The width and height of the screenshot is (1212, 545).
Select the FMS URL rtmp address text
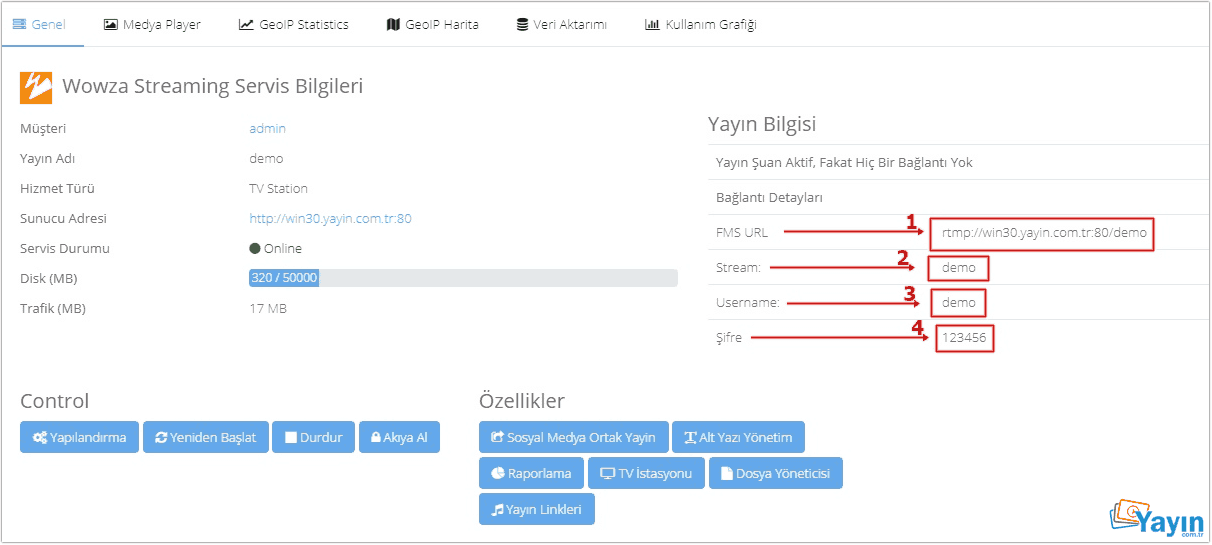1042,235
